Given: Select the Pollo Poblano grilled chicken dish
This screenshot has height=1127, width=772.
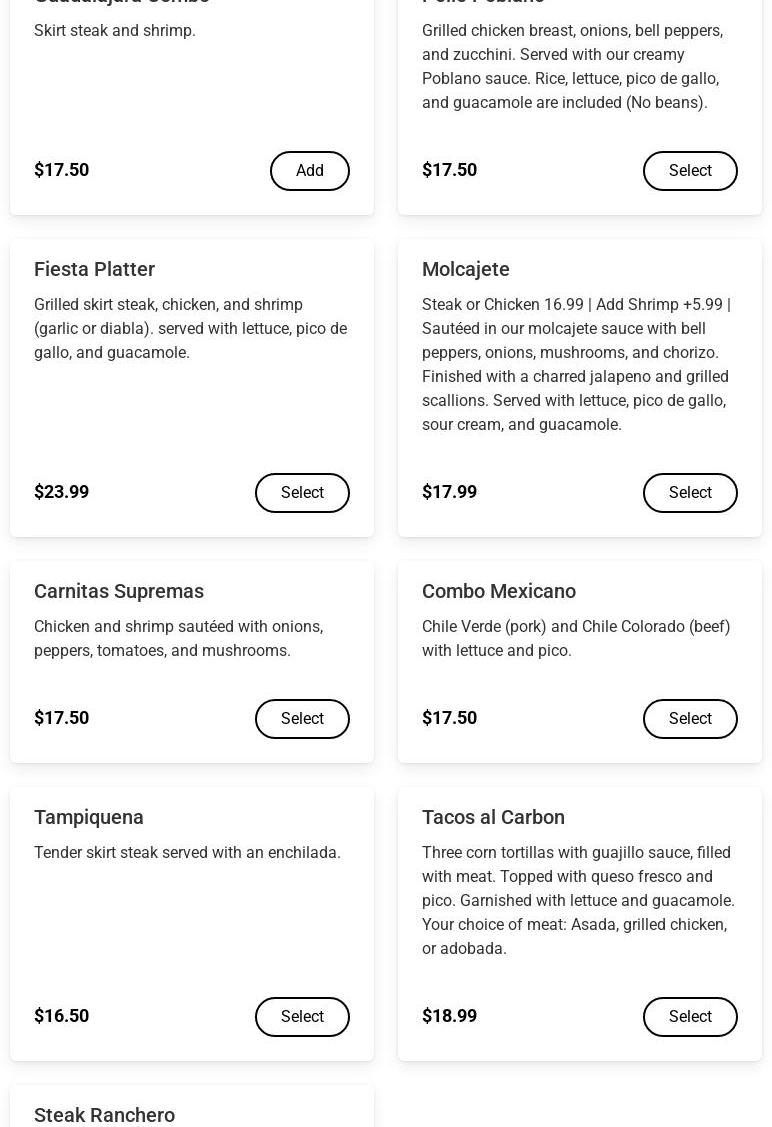Looking at the screenshot, I should click(690, 171).
